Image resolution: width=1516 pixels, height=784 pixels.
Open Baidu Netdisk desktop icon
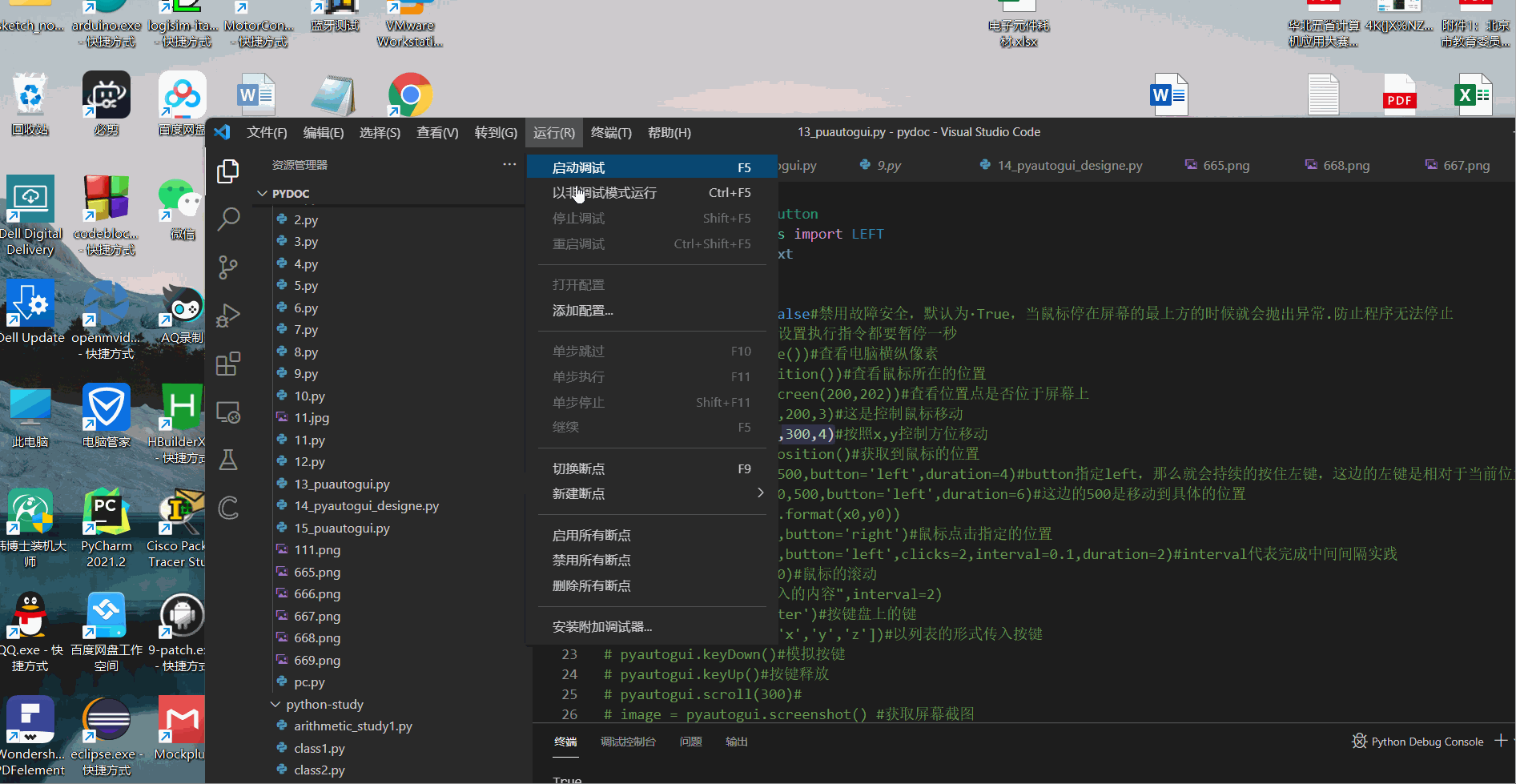[x=183, y=104]
